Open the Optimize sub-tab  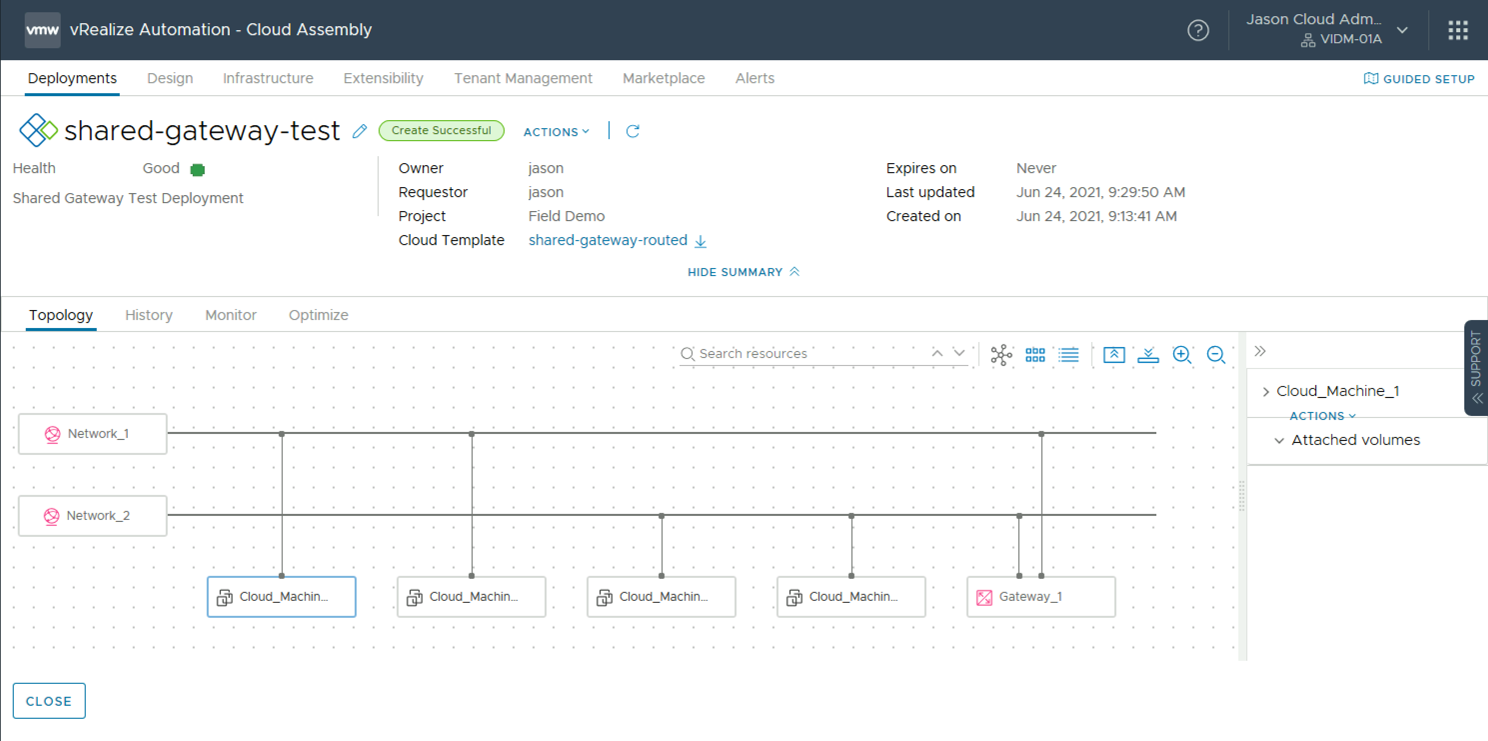[319, 315]
